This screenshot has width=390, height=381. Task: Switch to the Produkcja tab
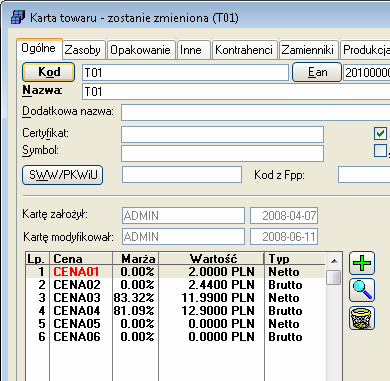(366, 50)
